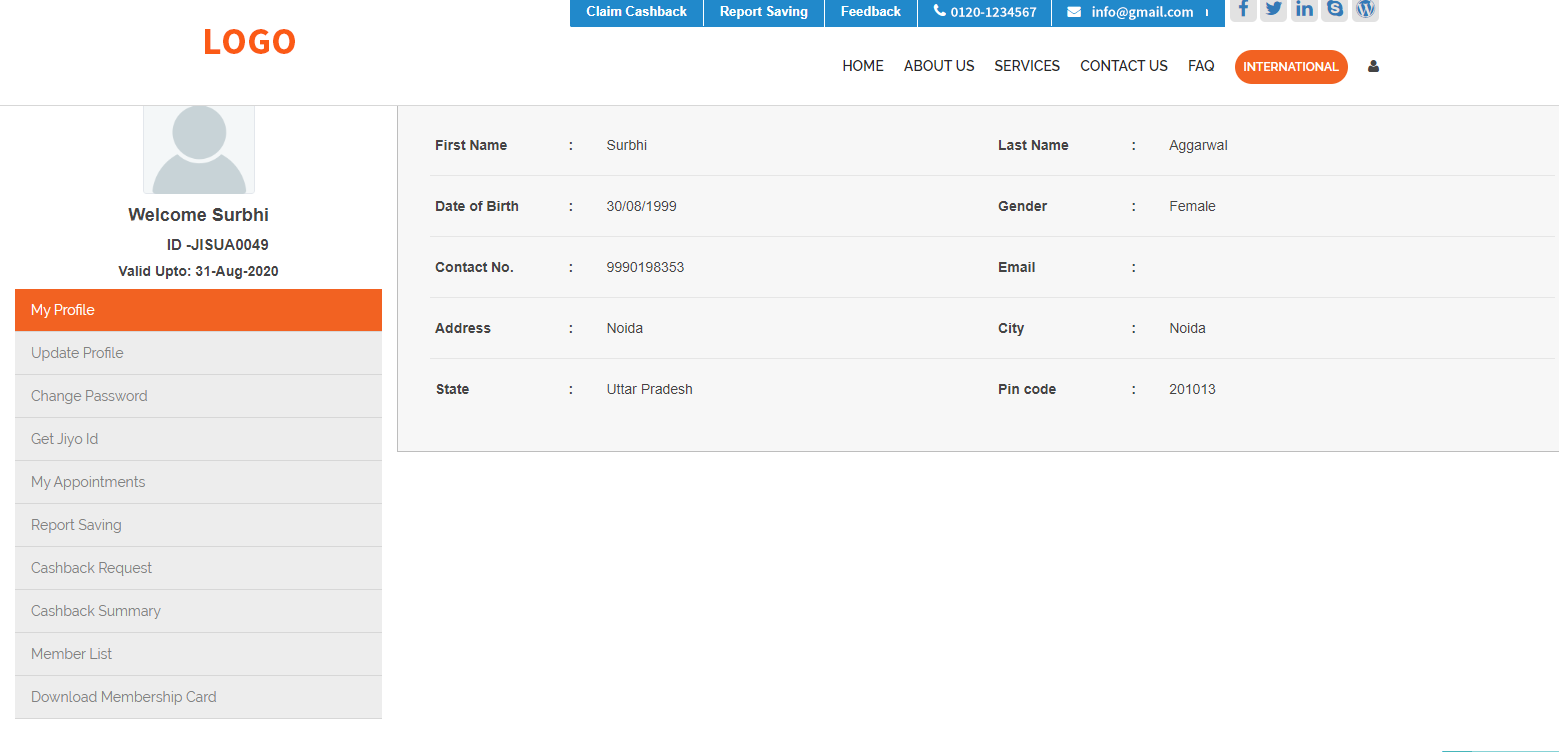The height and width of the screenshot is (752, 1559).
Task: Open the HOME menu item
Action: (x=862, y=66)
